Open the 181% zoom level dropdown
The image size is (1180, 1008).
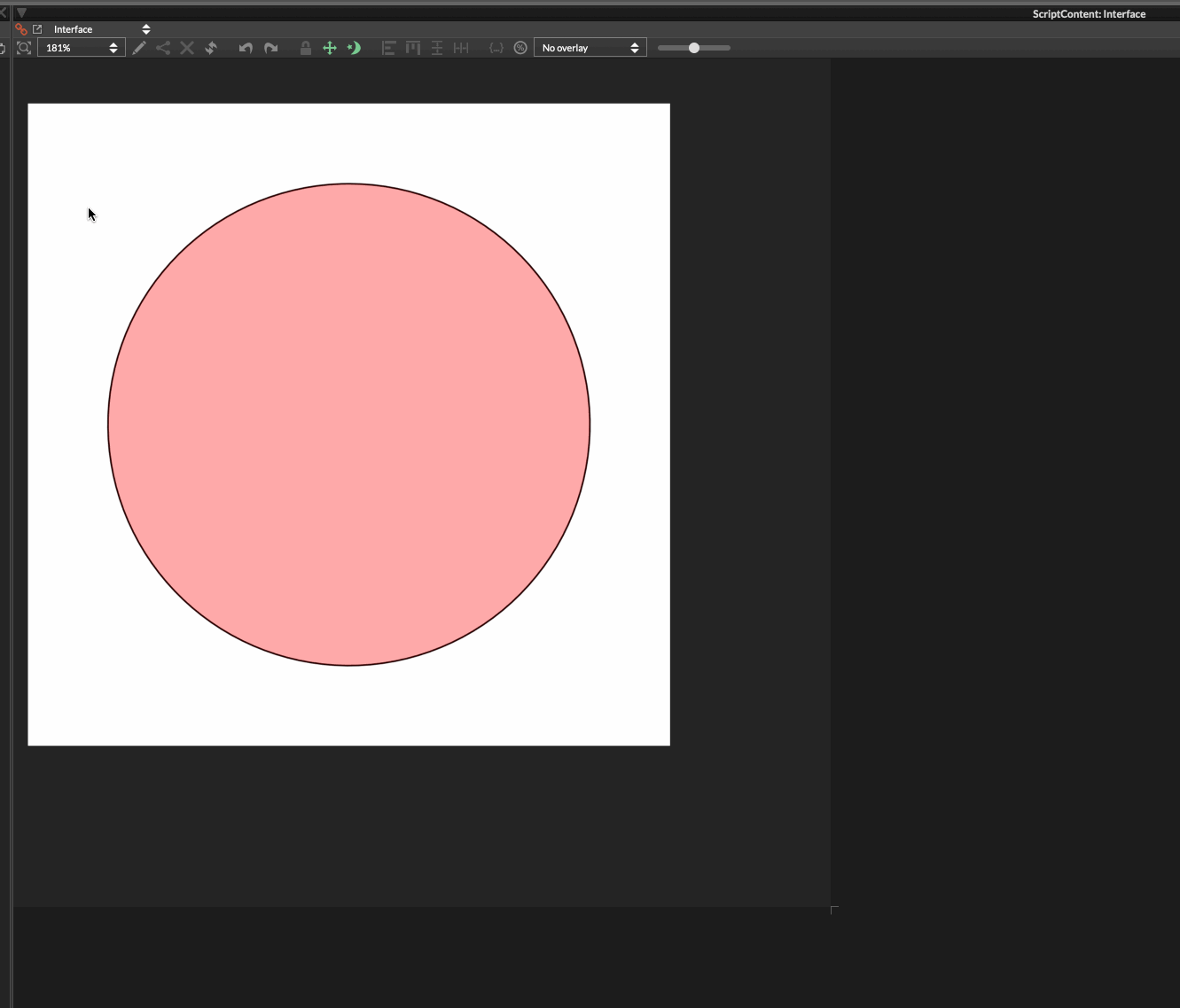tap(81, 48)
